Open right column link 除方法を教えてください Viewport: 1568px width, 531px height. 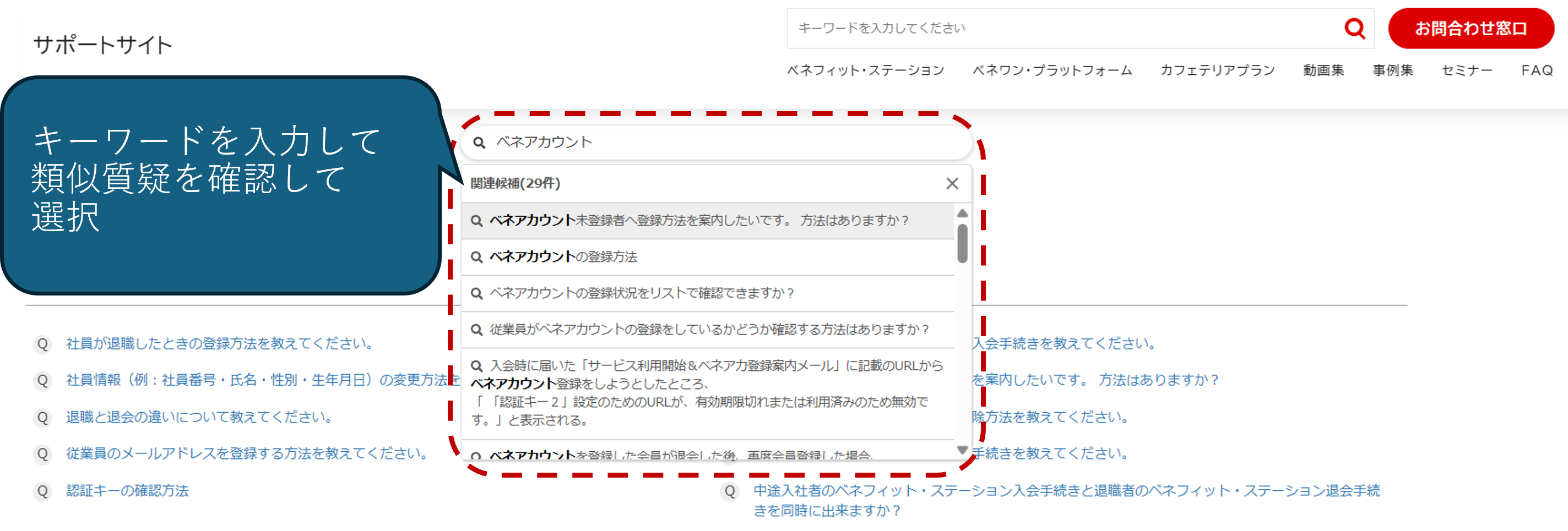pos(1051,417)
